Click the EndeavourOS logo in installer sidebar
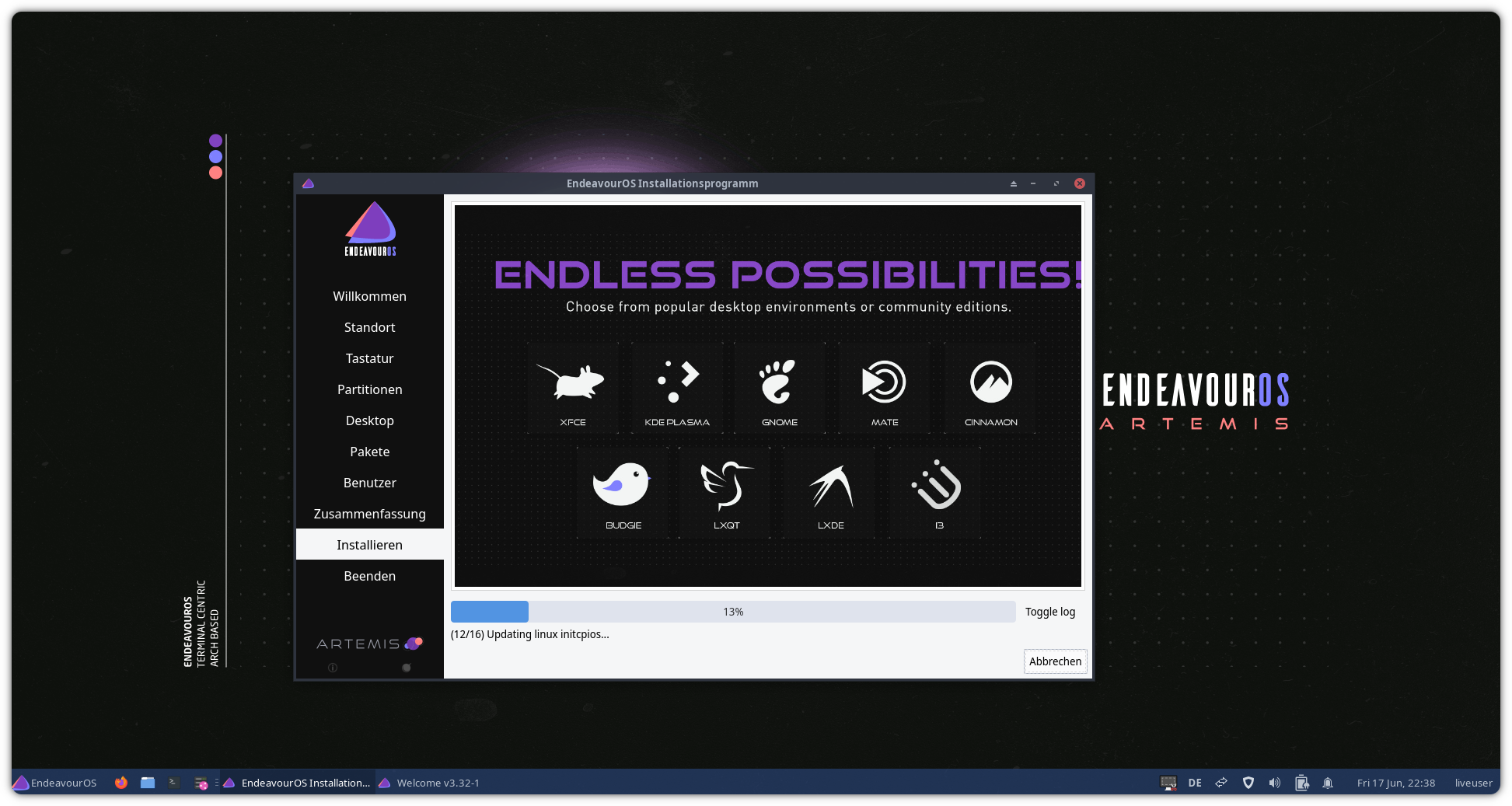 pyautogui.click(x=371, y=229)
